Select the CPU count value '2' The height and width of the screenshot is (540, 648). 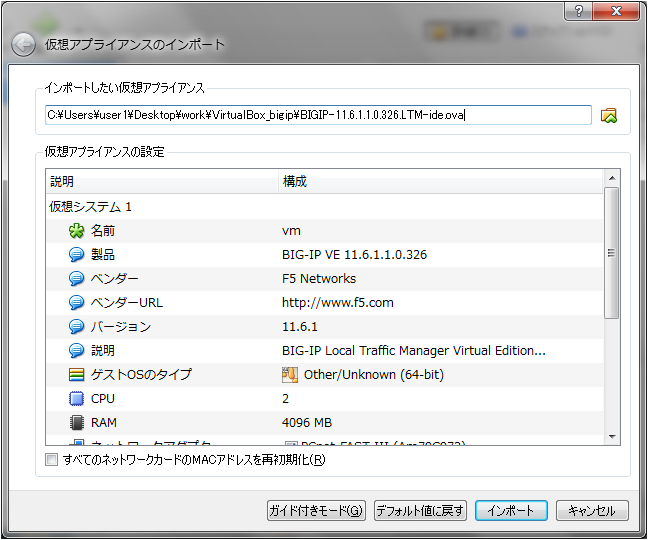point(286,399)
